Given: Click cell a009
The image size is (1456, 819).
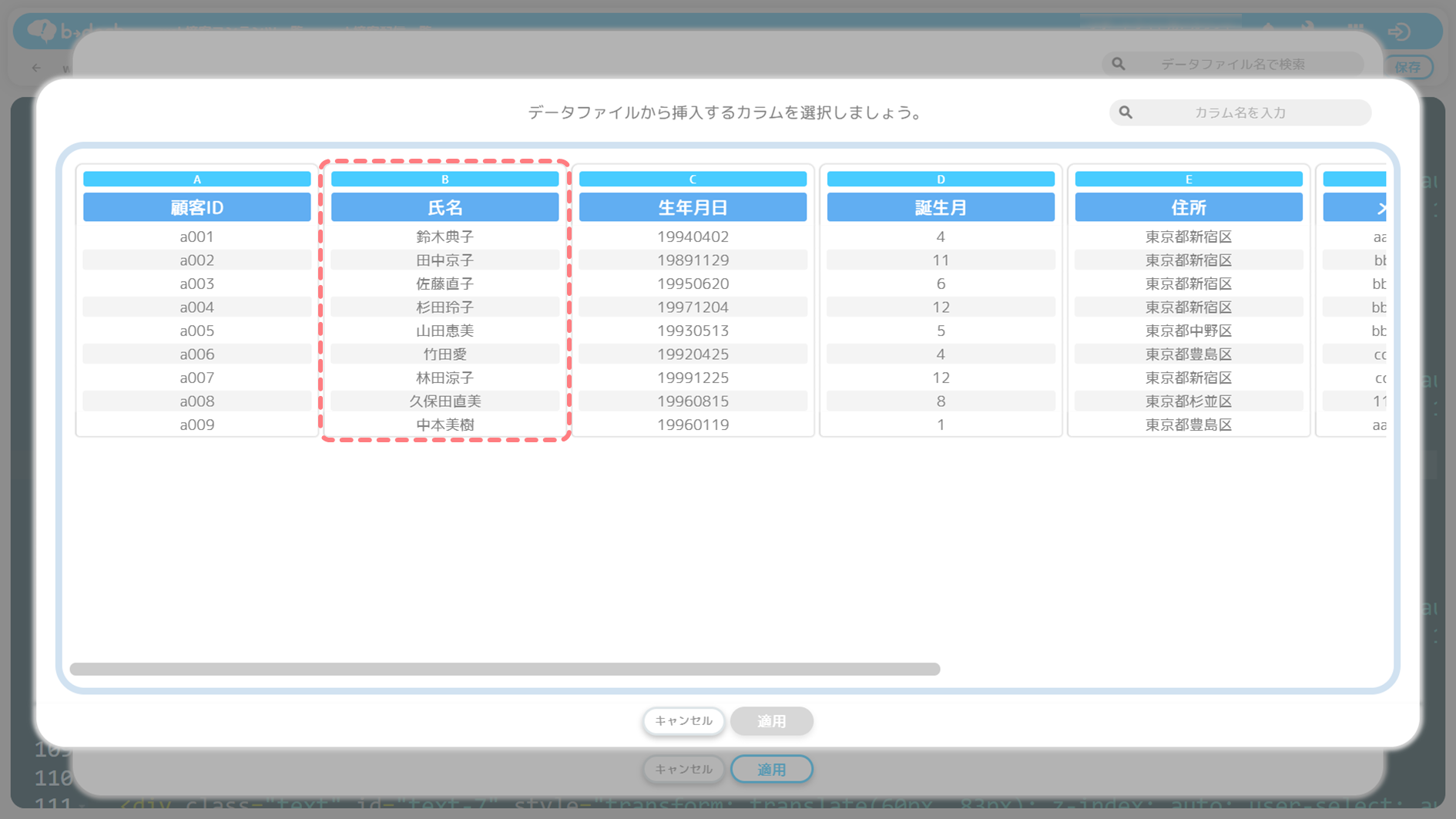Looking at the screenshot, I should tap(197, 425).
